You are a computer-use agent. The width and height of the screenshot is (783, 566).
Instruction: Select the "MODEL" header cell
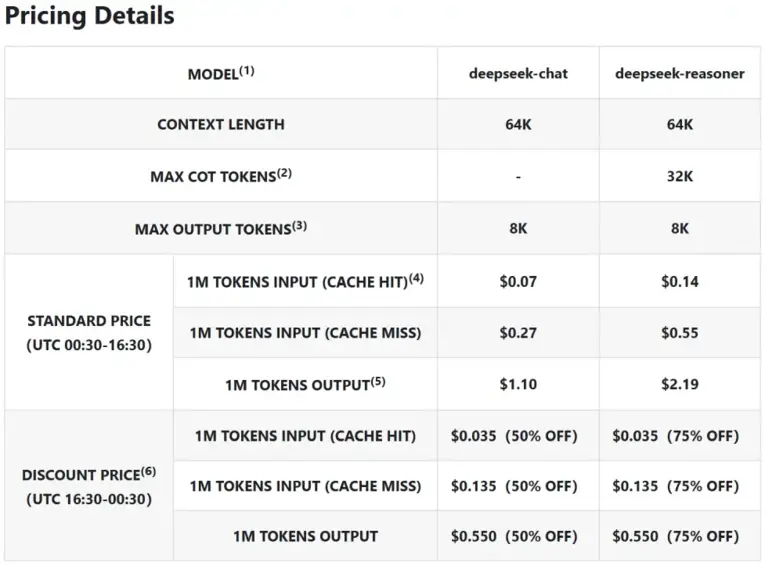pos(221,73)
